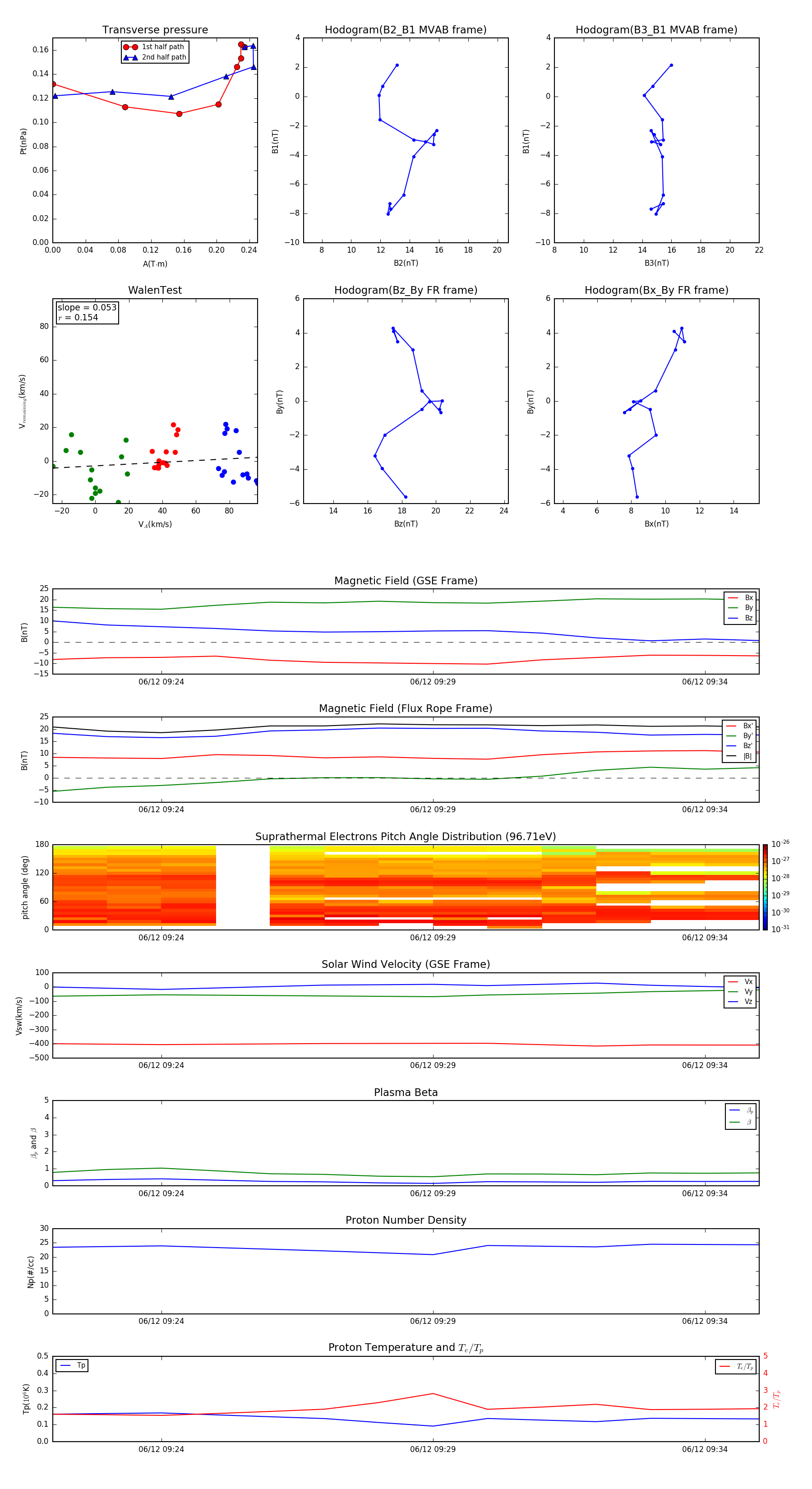Click the 'A(T·m)' x-axis label
Viewport: 812px width, 1489px height.
[155, 264]
